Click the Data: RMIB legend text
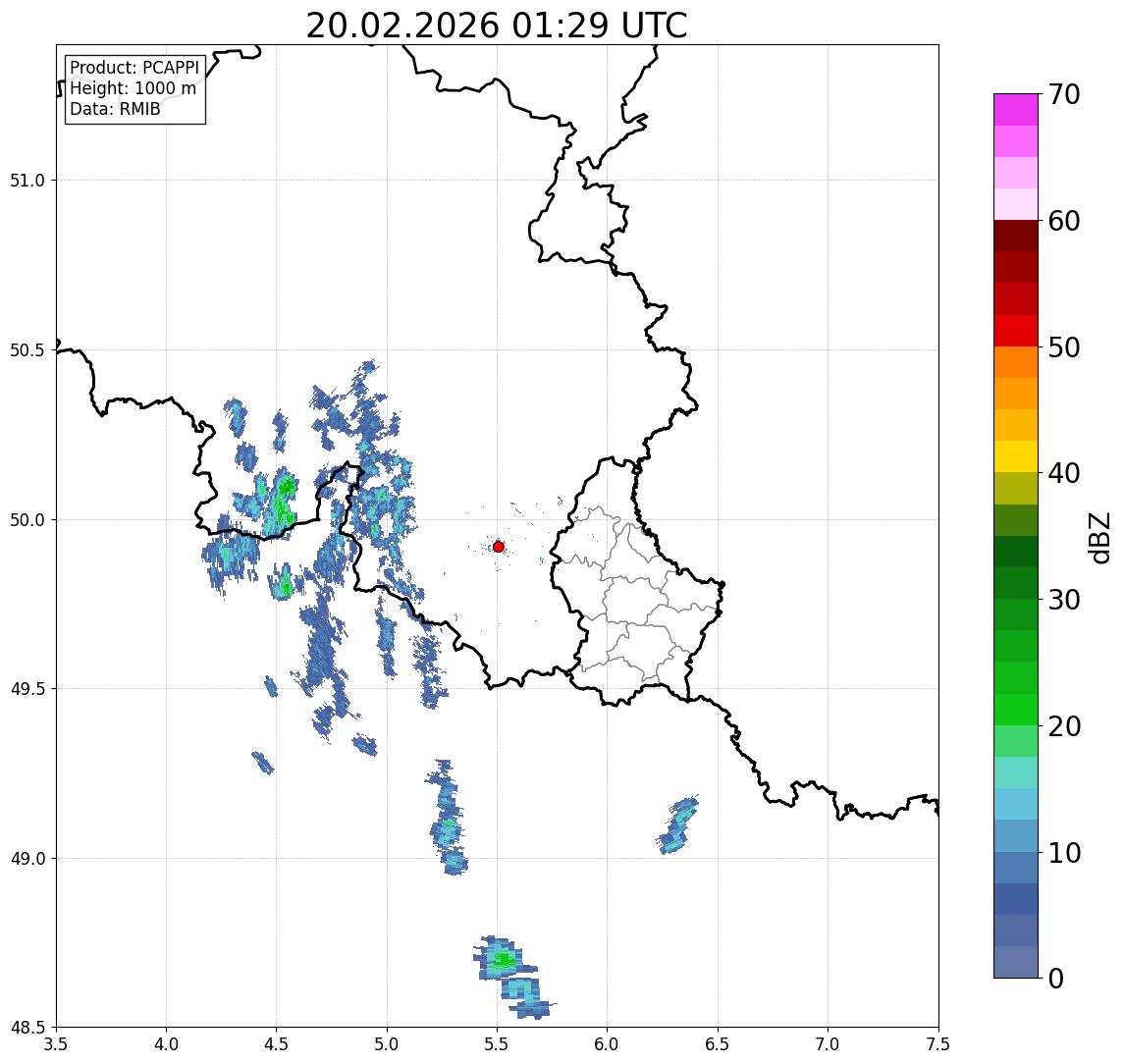This screenshot has width=1124, height=1064. (115, 109)
